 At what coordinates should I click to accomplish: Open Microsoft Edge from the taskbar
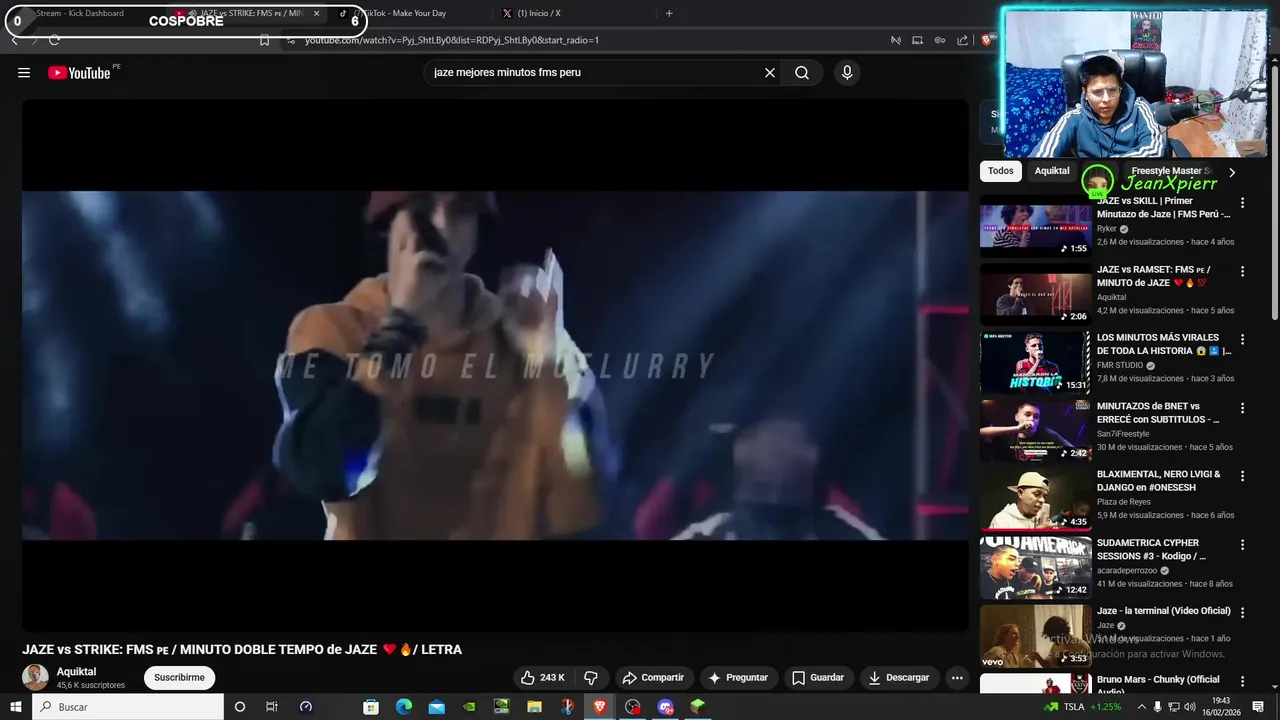pos(404,707)
